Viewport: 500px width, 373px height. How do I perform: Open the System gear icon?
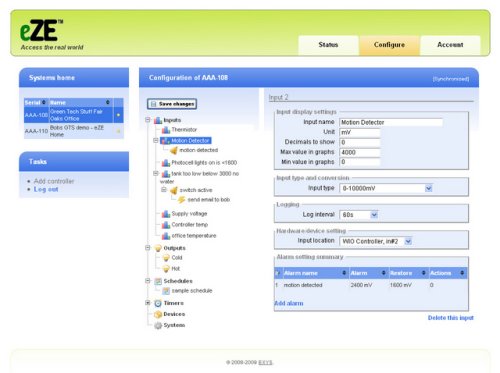158,325
